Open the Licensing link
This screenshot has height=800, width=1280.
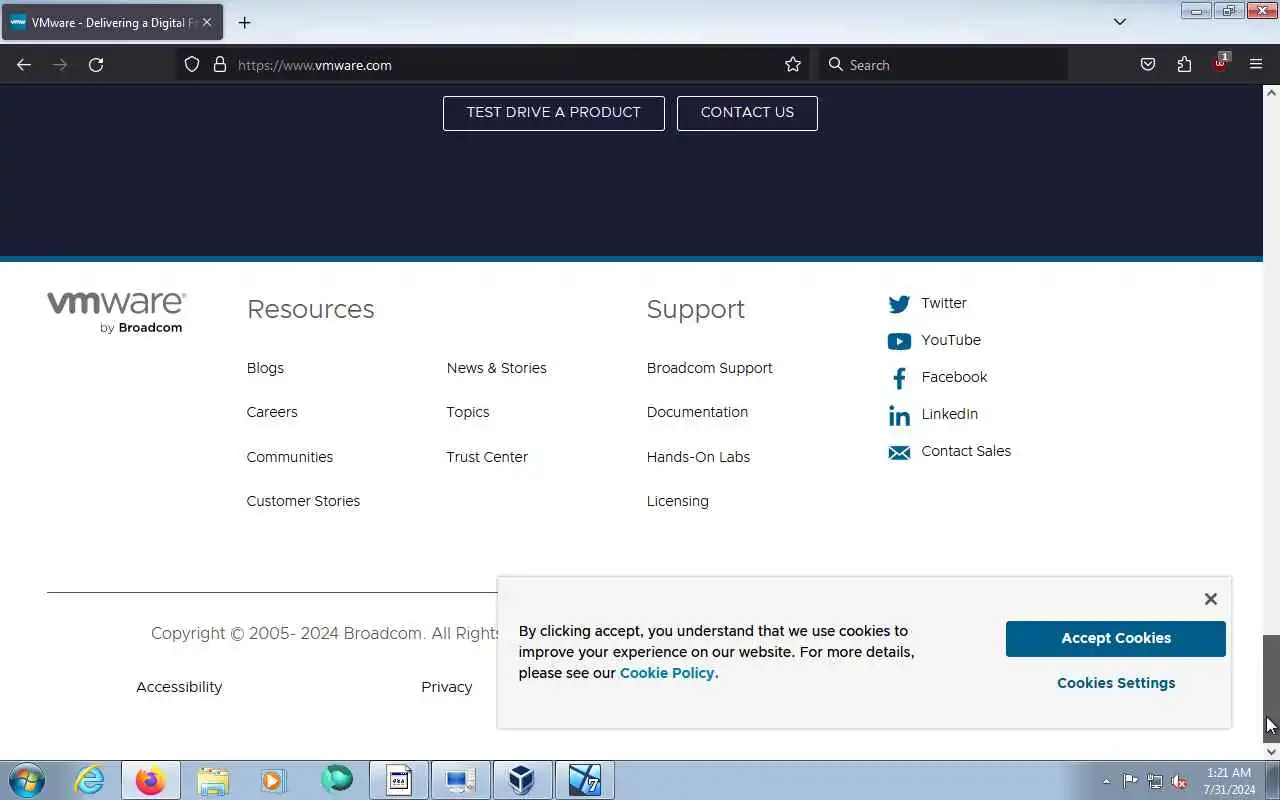click(678, 501)
